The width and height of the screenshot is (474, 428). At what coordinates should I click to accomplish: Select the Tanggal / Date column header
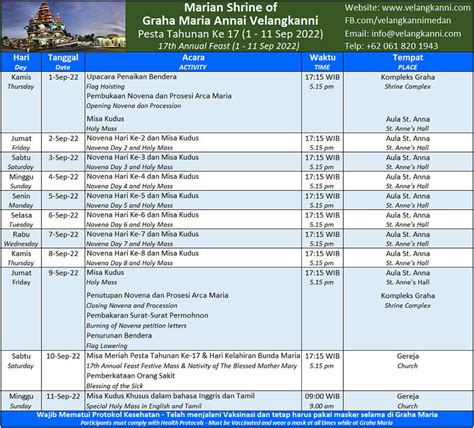coord(63,62)
